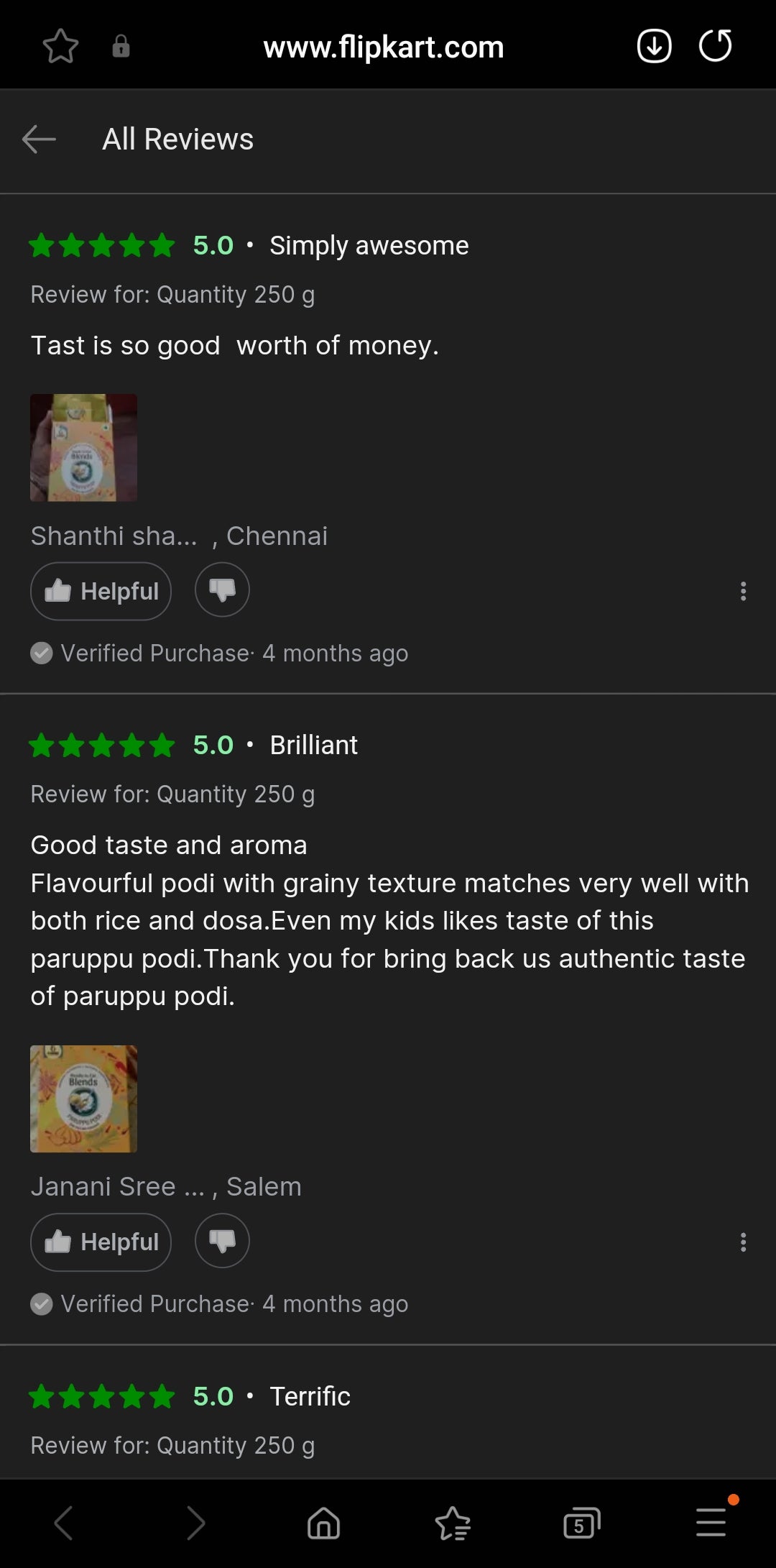Open more options for Shanthi's review

(743, 591)
